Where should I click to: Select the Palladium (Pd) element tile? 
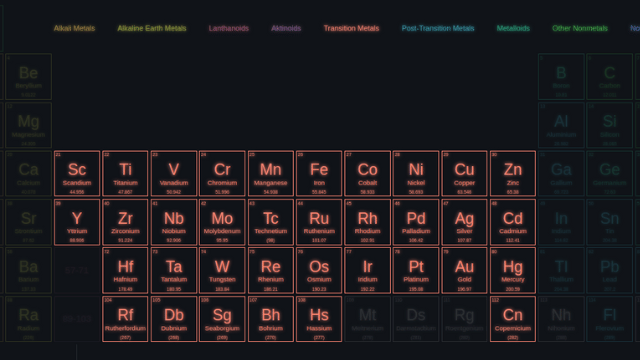pos(416,222)
